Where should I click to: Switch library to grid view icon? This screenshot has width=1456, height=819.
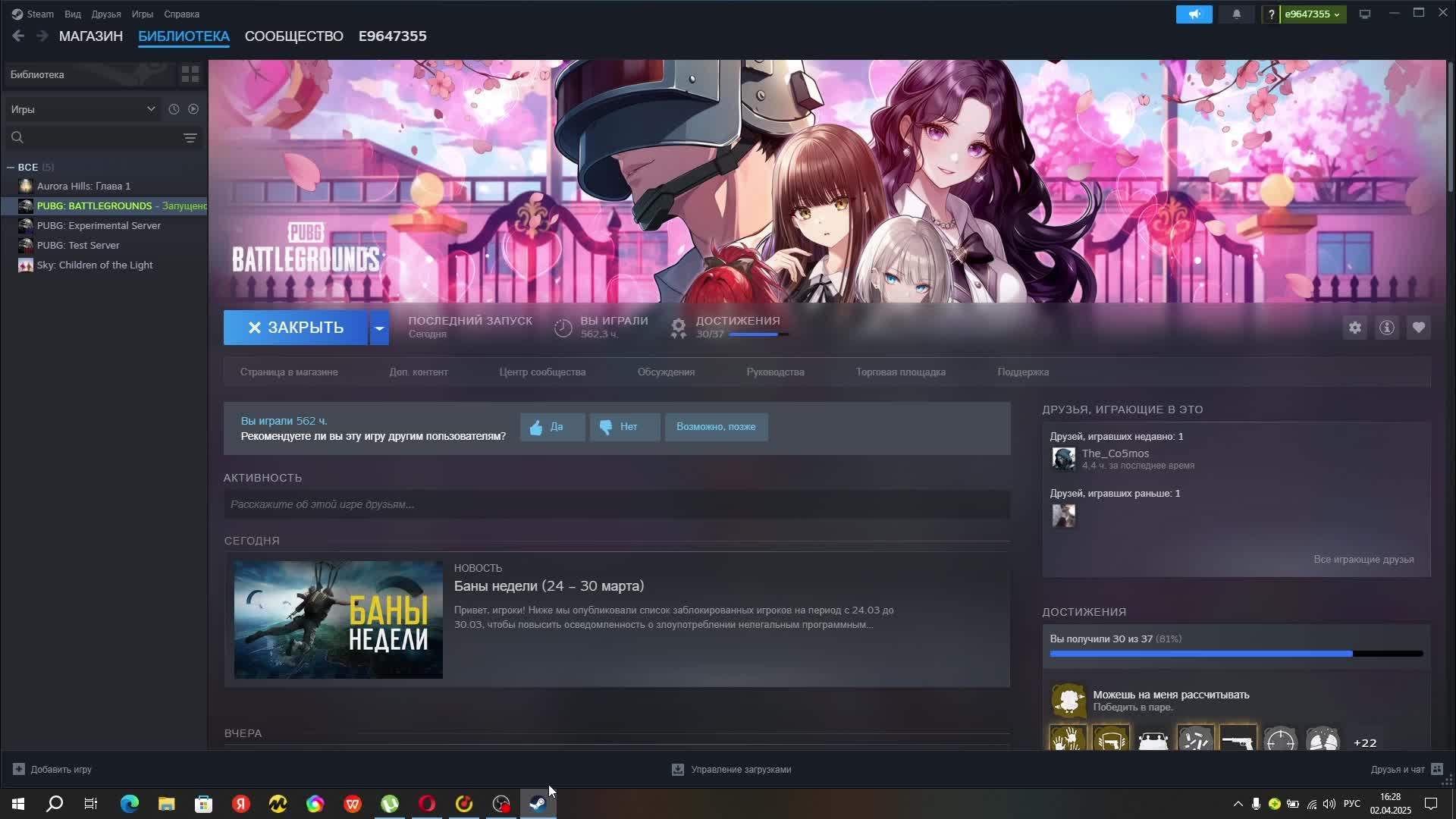tap(190, 74)
